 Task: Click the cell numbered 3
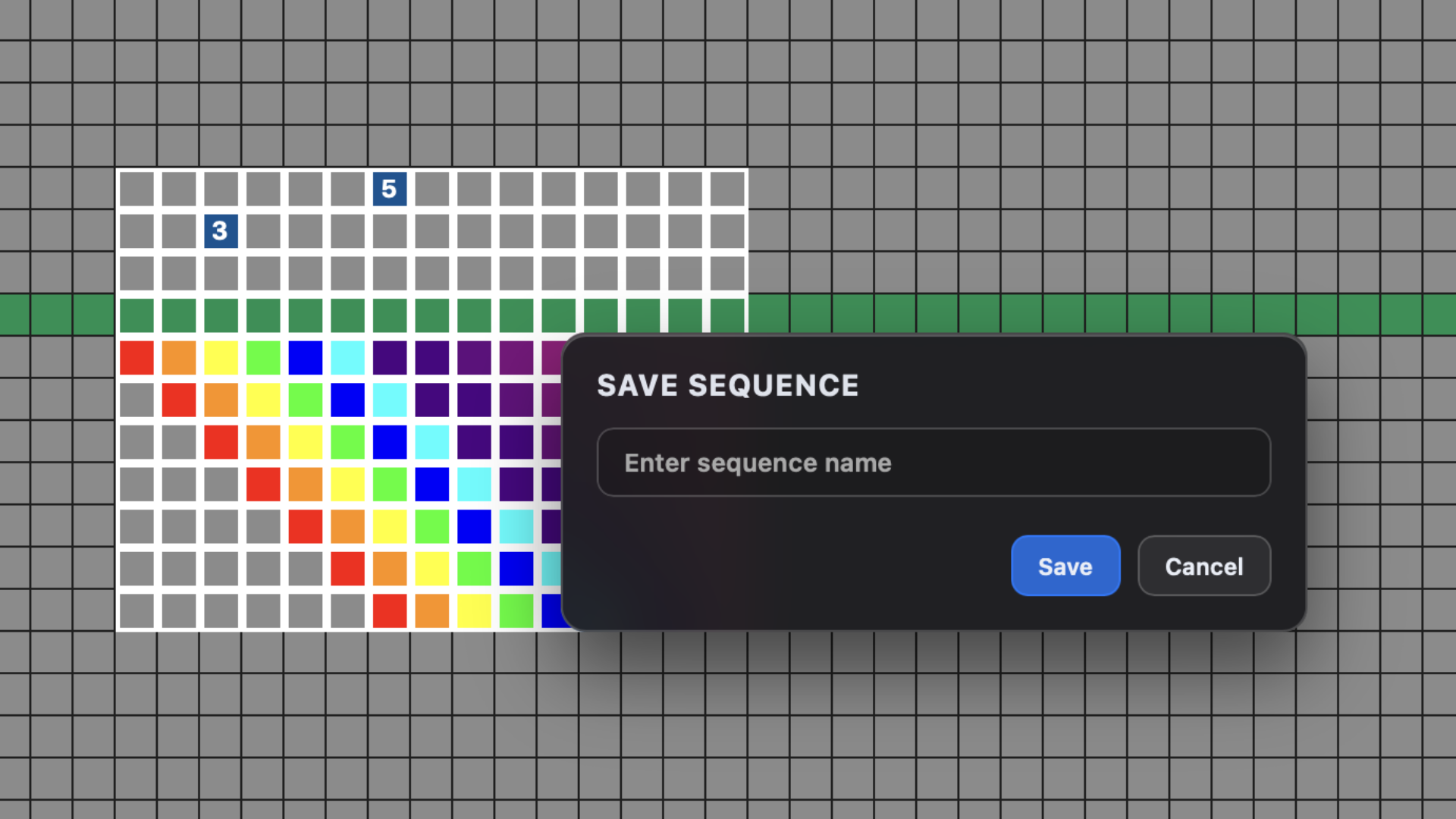(x=221, y=231)
